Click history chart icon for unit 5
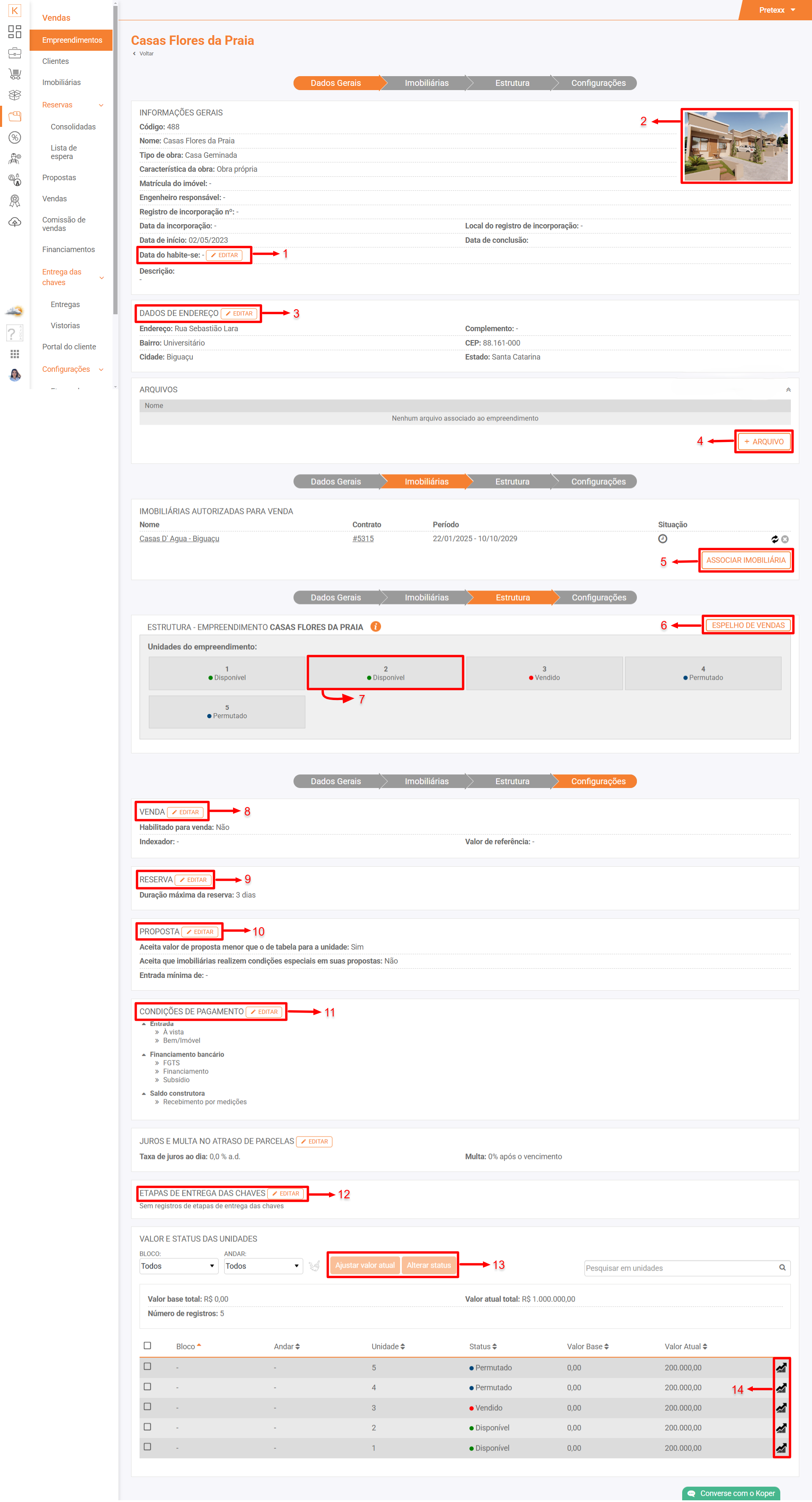This screenshot has height=1502, width=812. pyautogui.click(x=781, y=1367)
